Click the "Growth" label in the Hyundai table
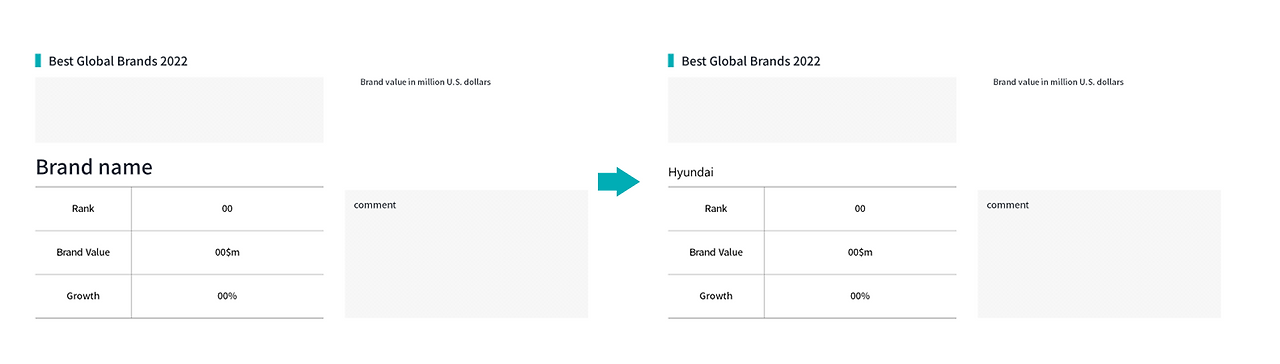The height and width of the screenshot is (364, 1280). [x=716, y=296]
